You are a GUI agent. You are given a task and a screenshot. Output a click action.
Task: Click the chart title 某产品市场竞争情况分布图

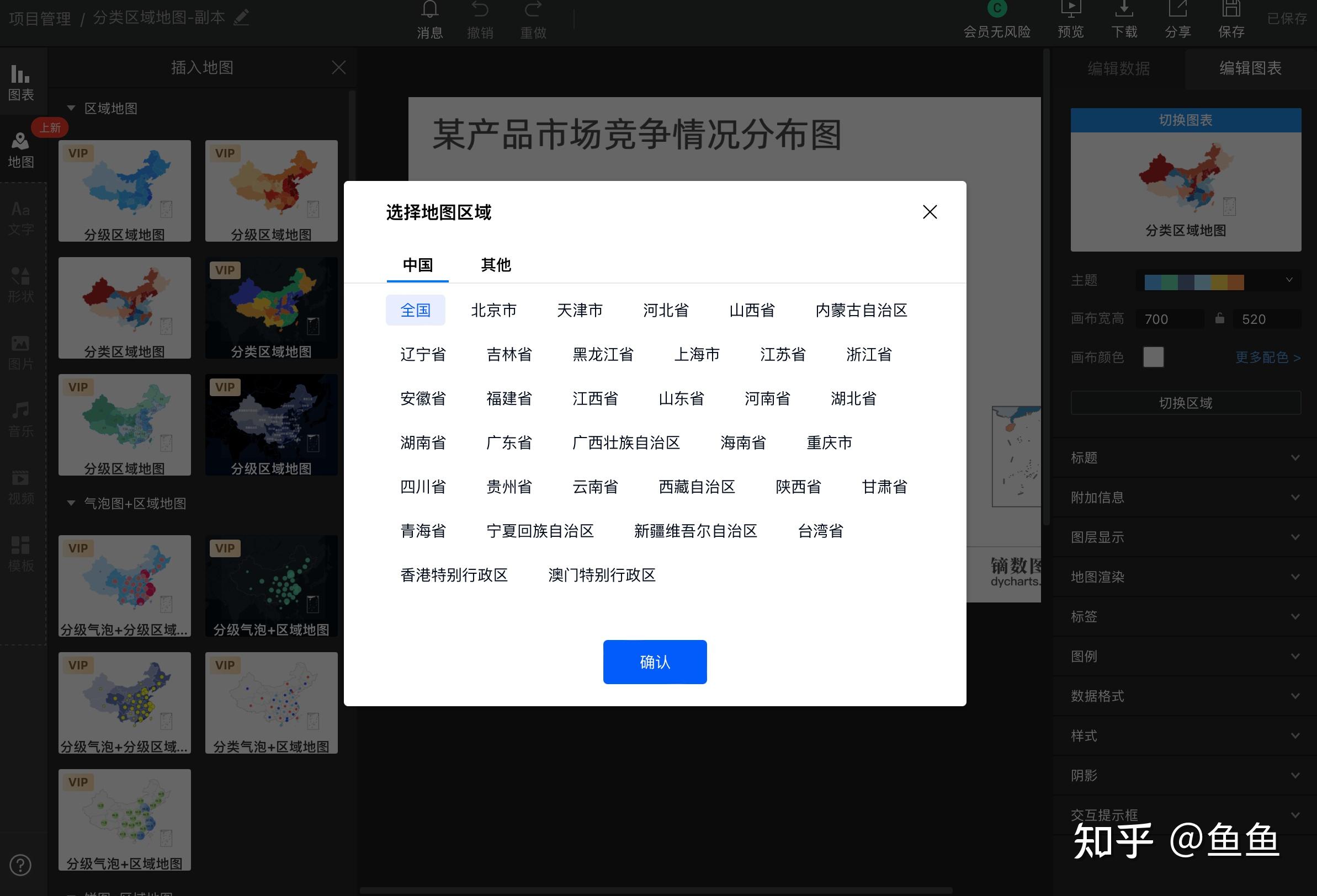[637, 135]
